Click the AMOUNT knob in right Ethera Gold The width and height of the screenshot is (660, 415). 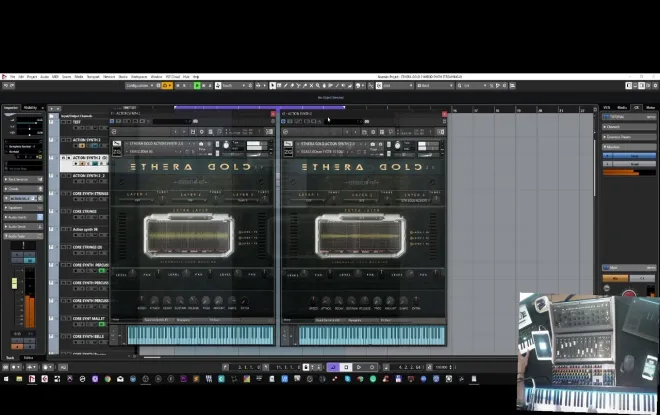pos(390,301)
